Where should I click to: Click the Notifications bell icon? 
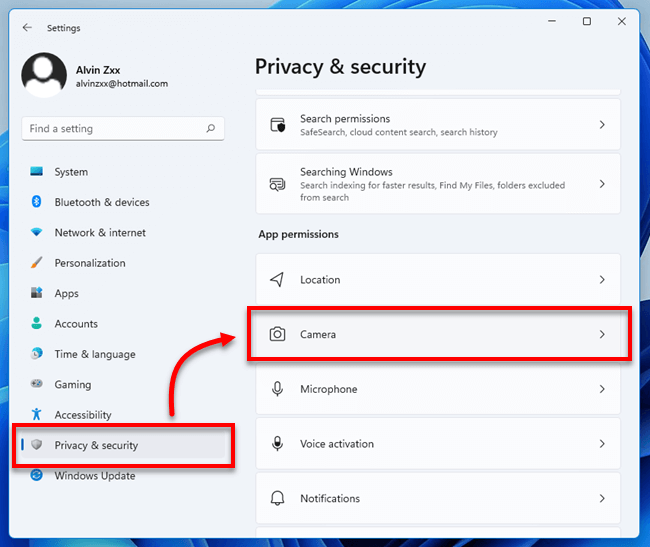coord(278,498)
